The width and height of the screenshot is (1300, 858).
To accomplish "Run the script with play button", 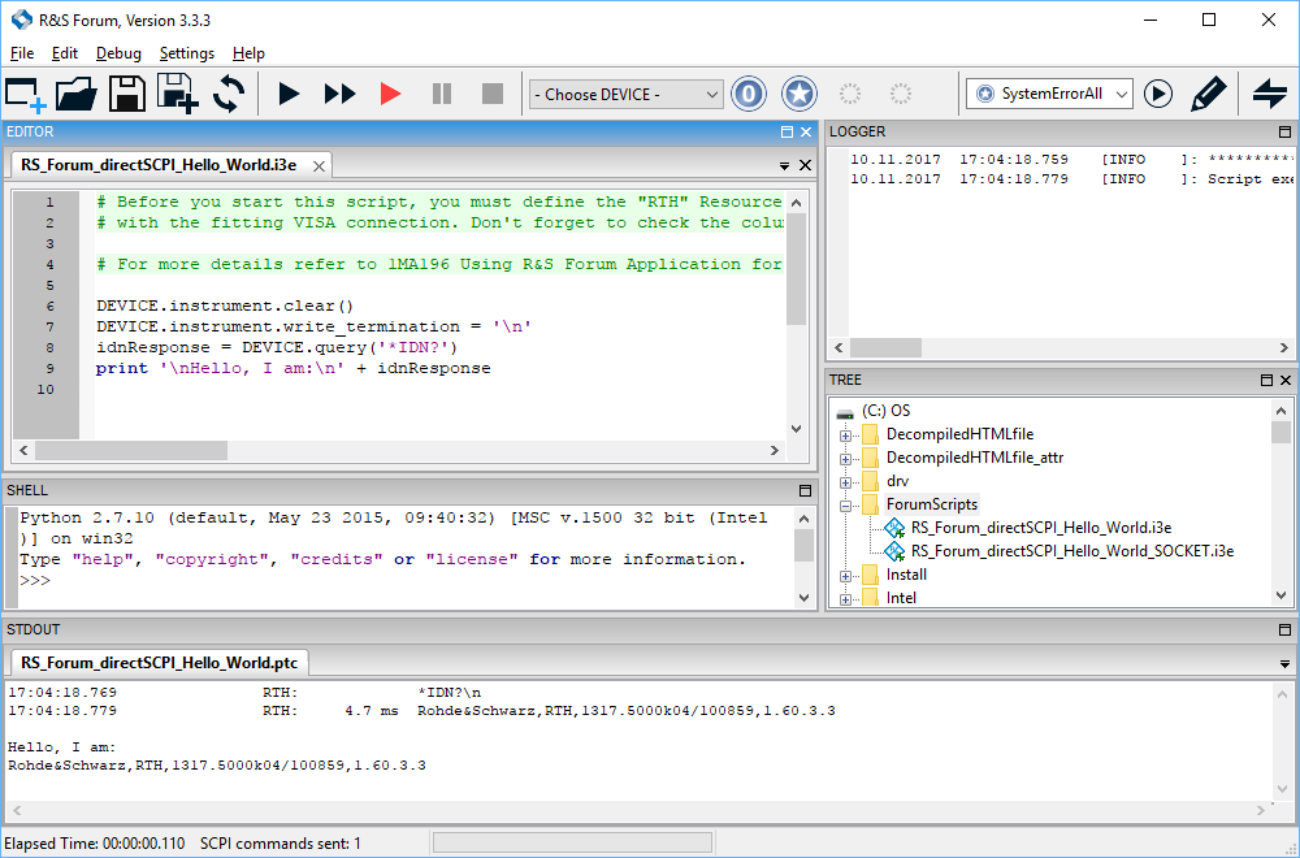I will point(289,94).
